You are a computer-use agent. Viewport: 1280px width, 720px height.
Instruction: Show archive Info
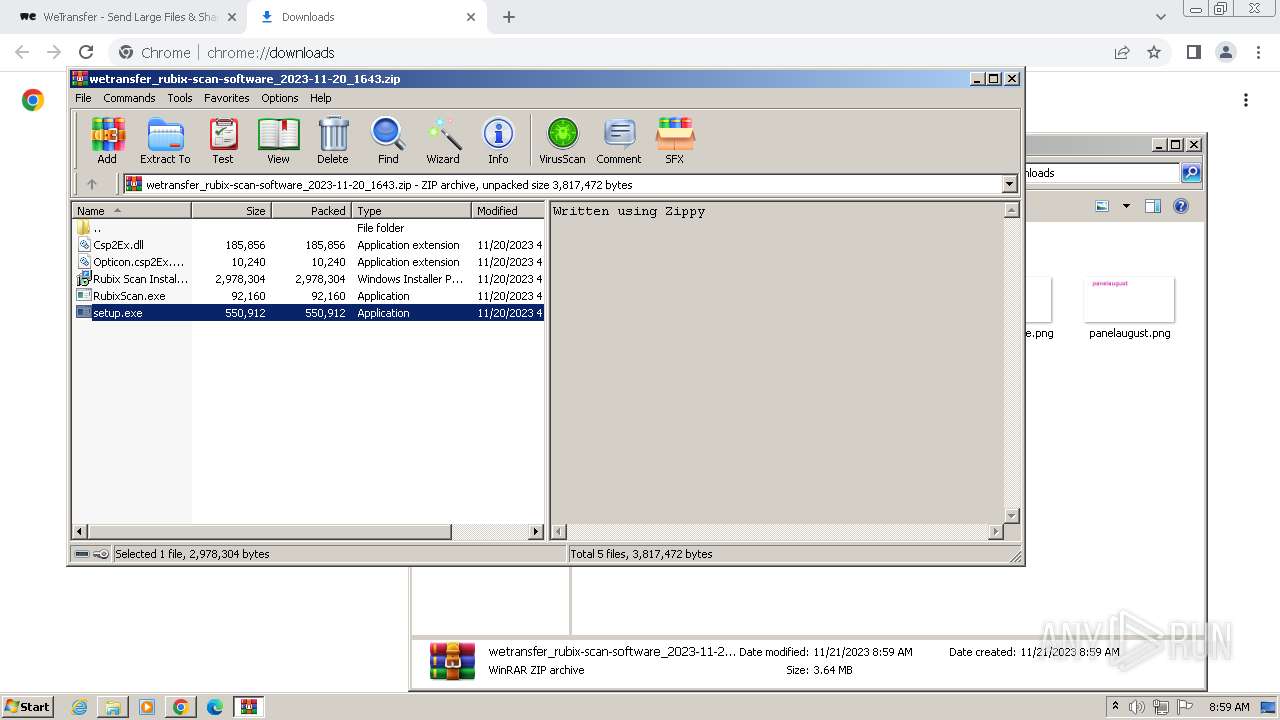pyautogui.click(x=498, y=140)
